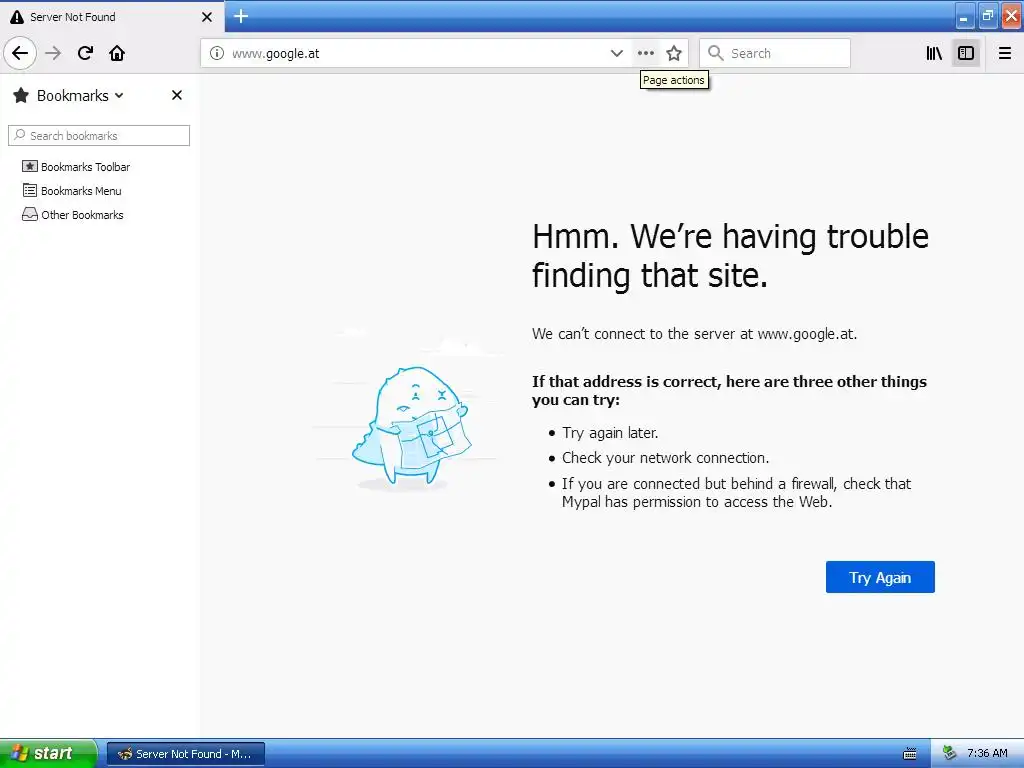Click the Search bookmarks field
1024x768 pixels.
(99, 136)
